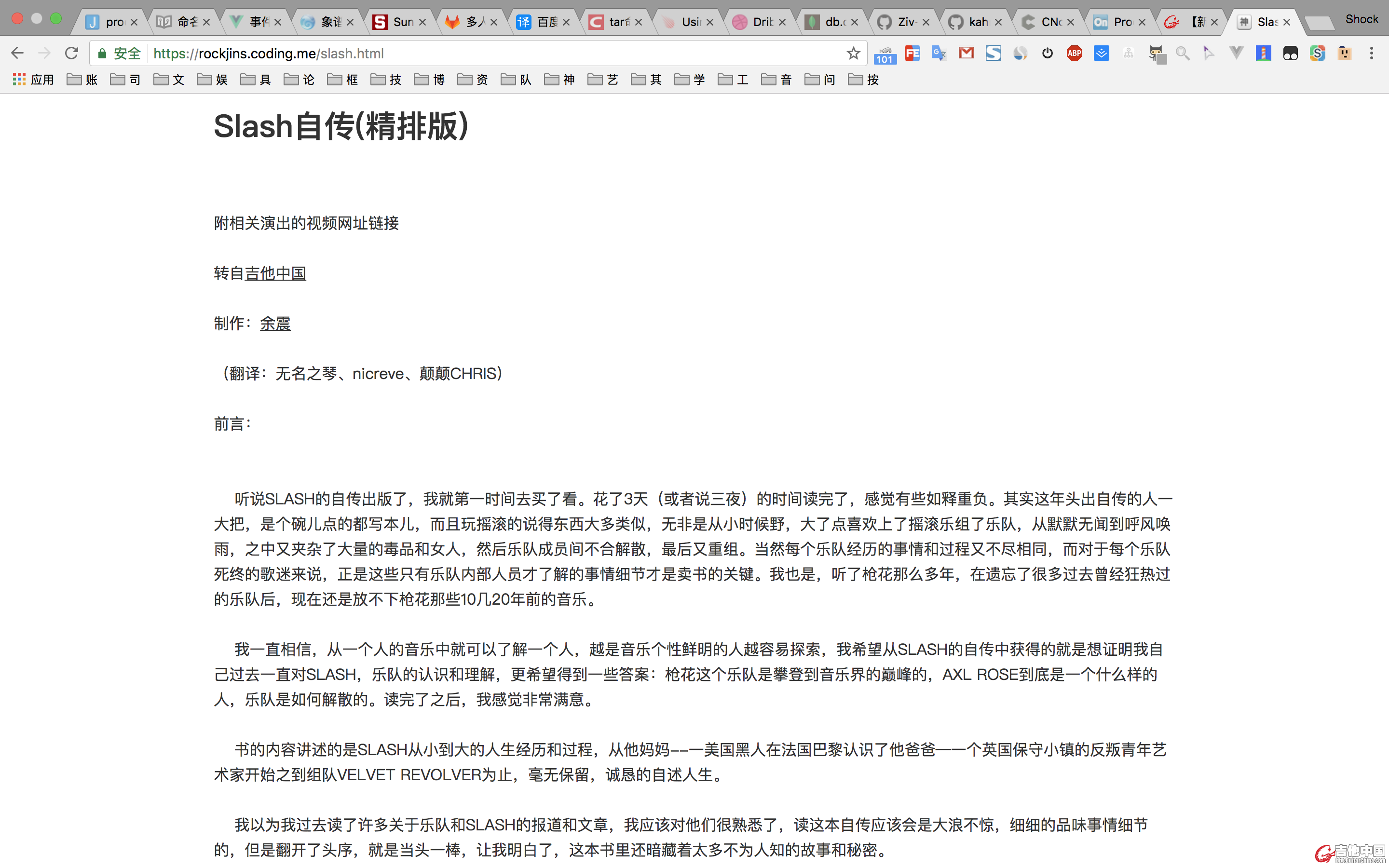This screenshot has height=868, width=1389.
Task: Open the Chrome three-dot menu
Action: 1371,54
